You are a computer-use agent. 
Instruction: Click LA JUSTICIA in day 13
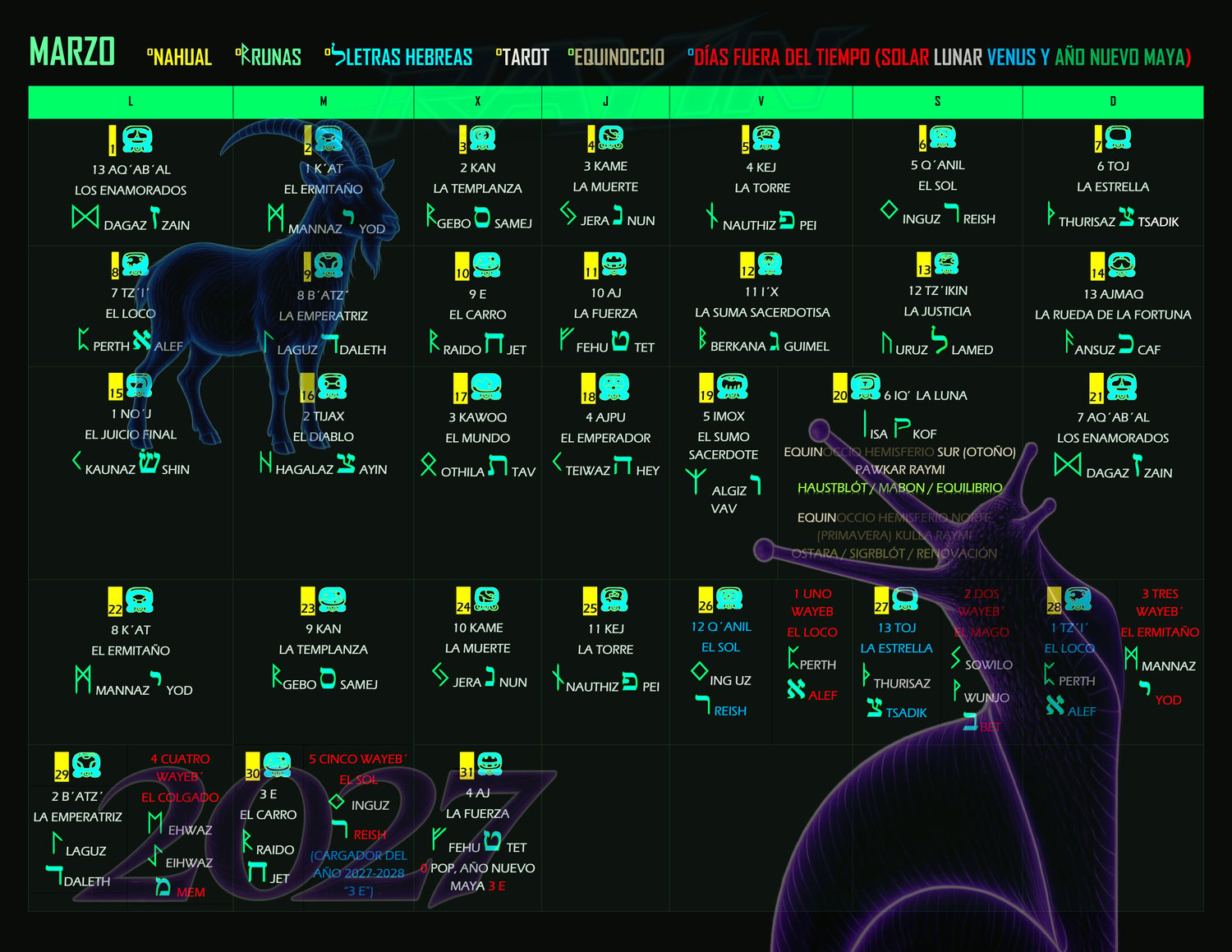938,312
